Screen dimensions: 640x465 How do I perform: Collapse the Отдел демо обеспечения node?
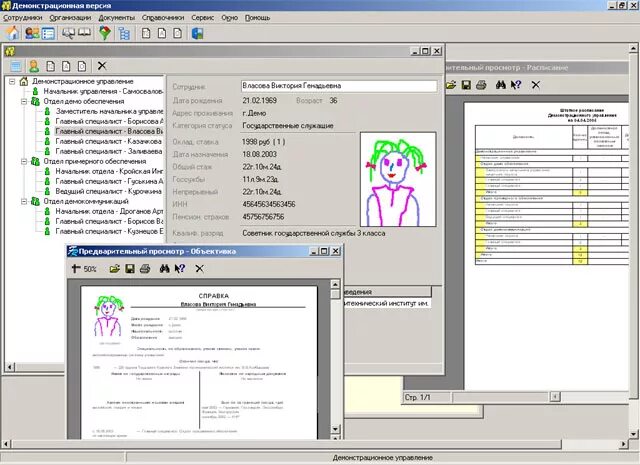(x=24, y=101)
